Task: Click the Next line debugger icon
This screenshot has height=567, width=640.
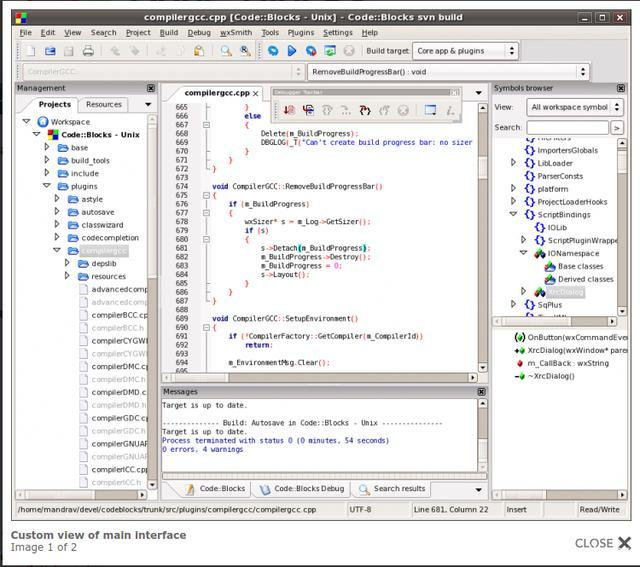Action: point(327,110)
